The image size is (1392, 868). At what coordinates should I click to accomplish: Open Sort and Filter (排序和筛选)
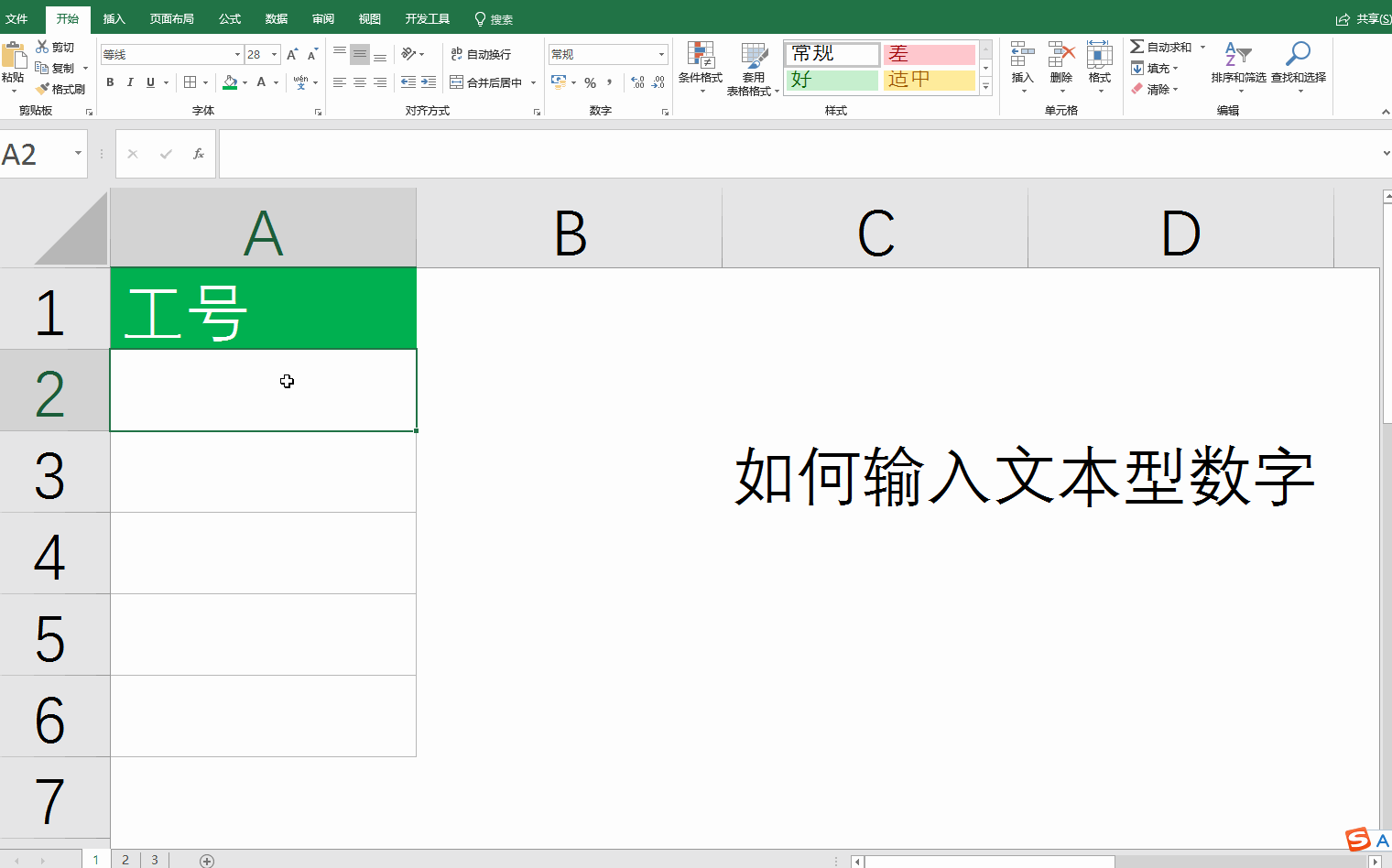(x=1238, y=66)
